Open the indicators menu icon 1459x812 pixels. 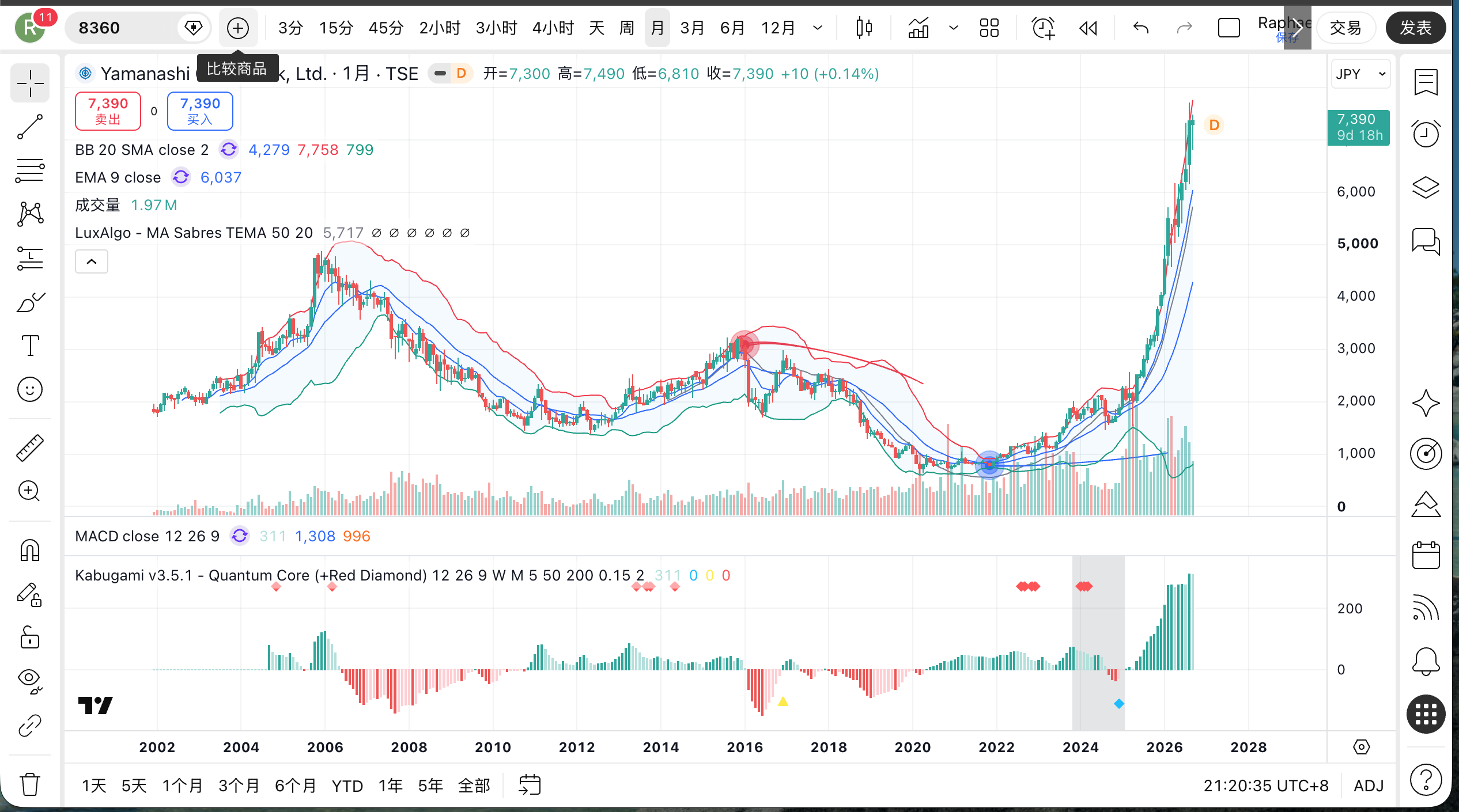point(919,28)
